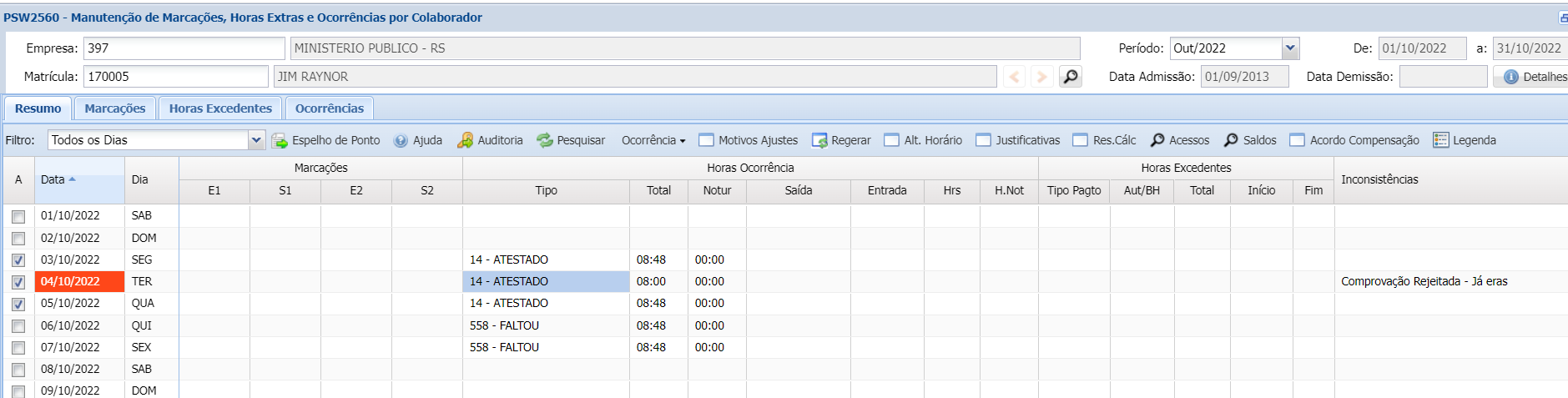
Task: Select highlighted 14 - ATESTADO cell on 04/10
Action: pyautogui.click(x=546, y=282)
